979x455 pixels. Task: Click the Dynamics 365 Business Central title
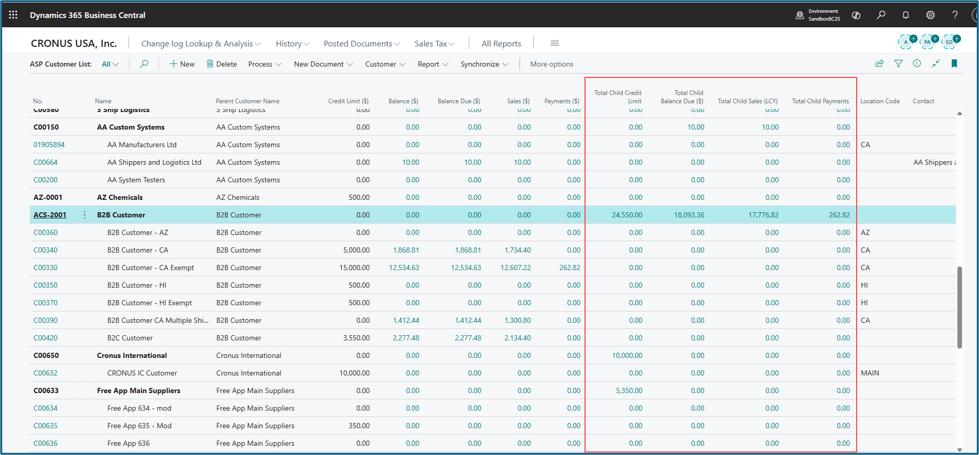click(x=87, y=15)
